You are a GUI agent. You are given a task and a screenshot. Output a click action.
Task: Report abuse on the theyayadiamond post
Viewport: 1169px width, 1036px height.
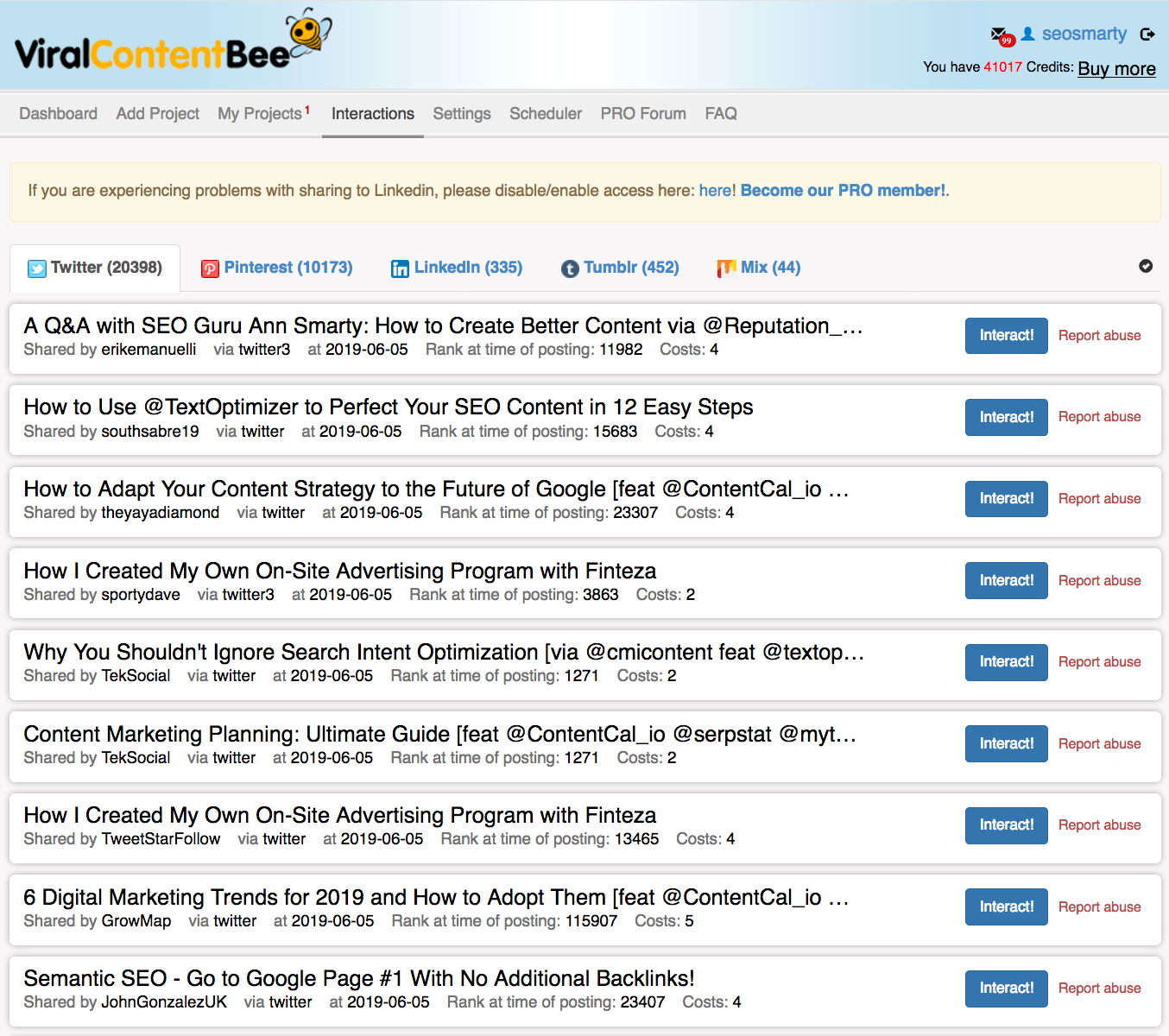(x=1099, y=499)
